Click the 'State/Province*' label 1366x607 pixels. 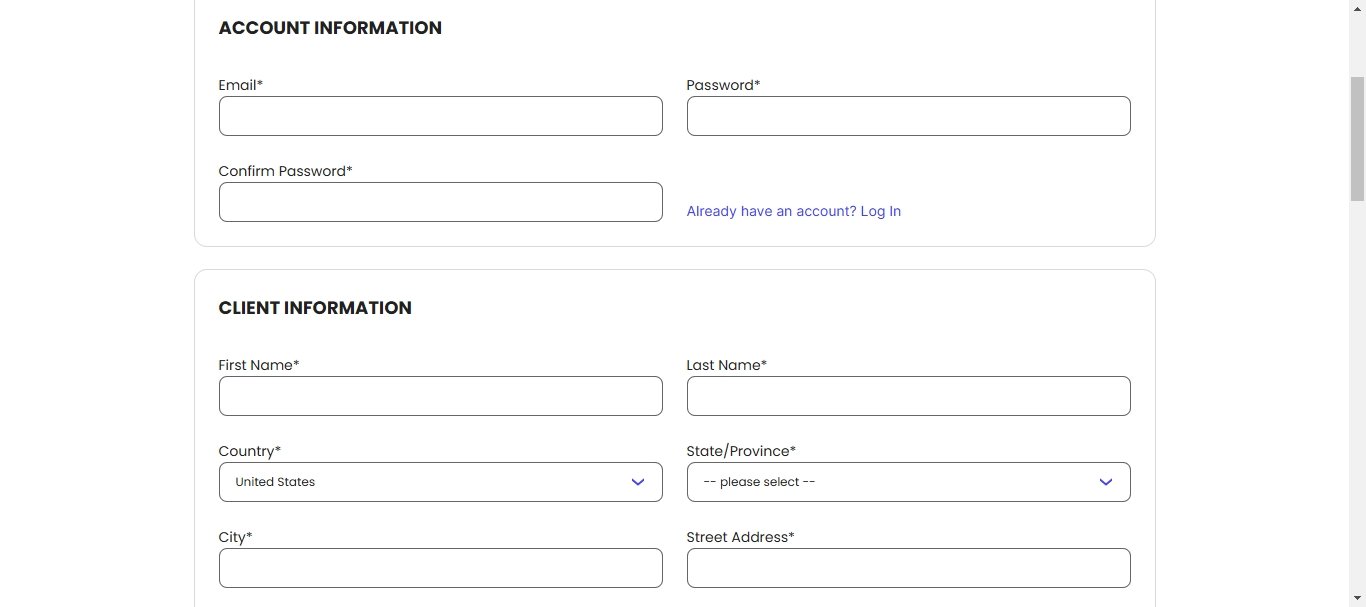click(x=741, y=451)
